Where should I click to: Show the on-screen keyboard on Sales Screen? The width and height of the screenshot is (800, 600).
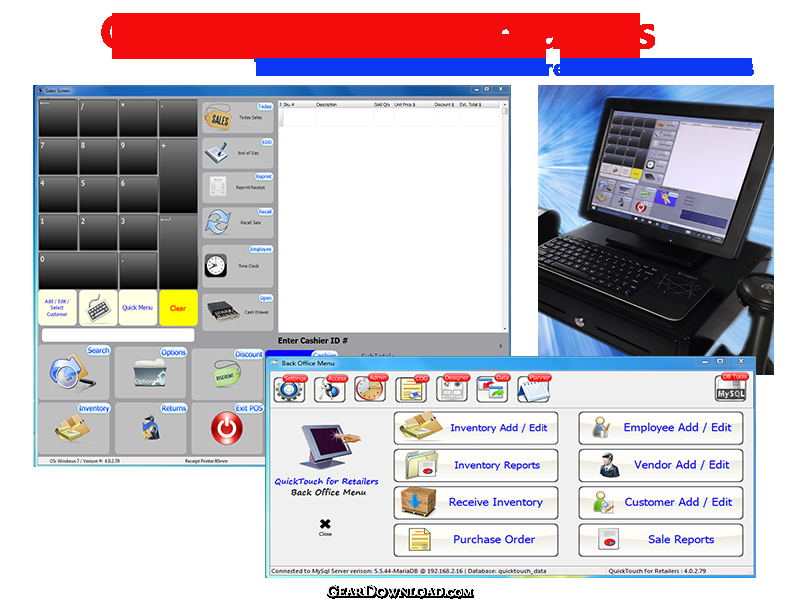(98, 308)
